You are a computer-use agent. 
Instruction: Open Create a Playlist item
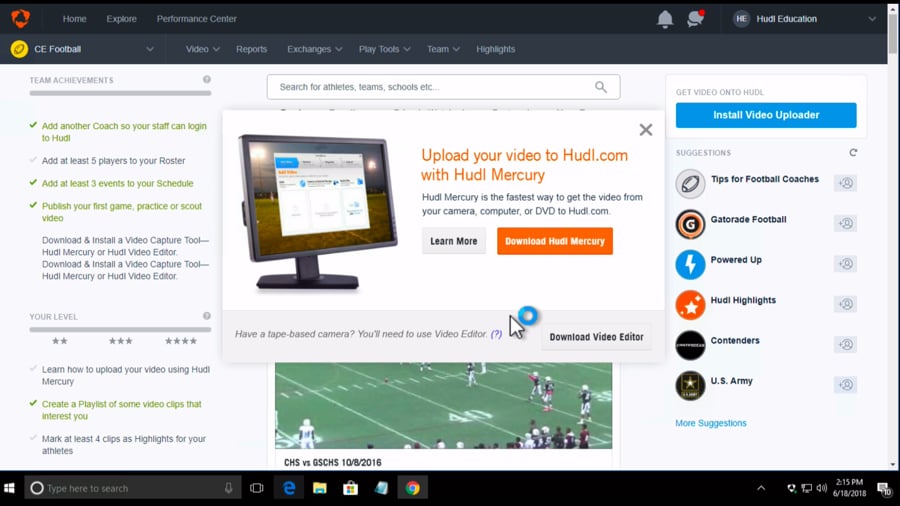coord(122,410)
